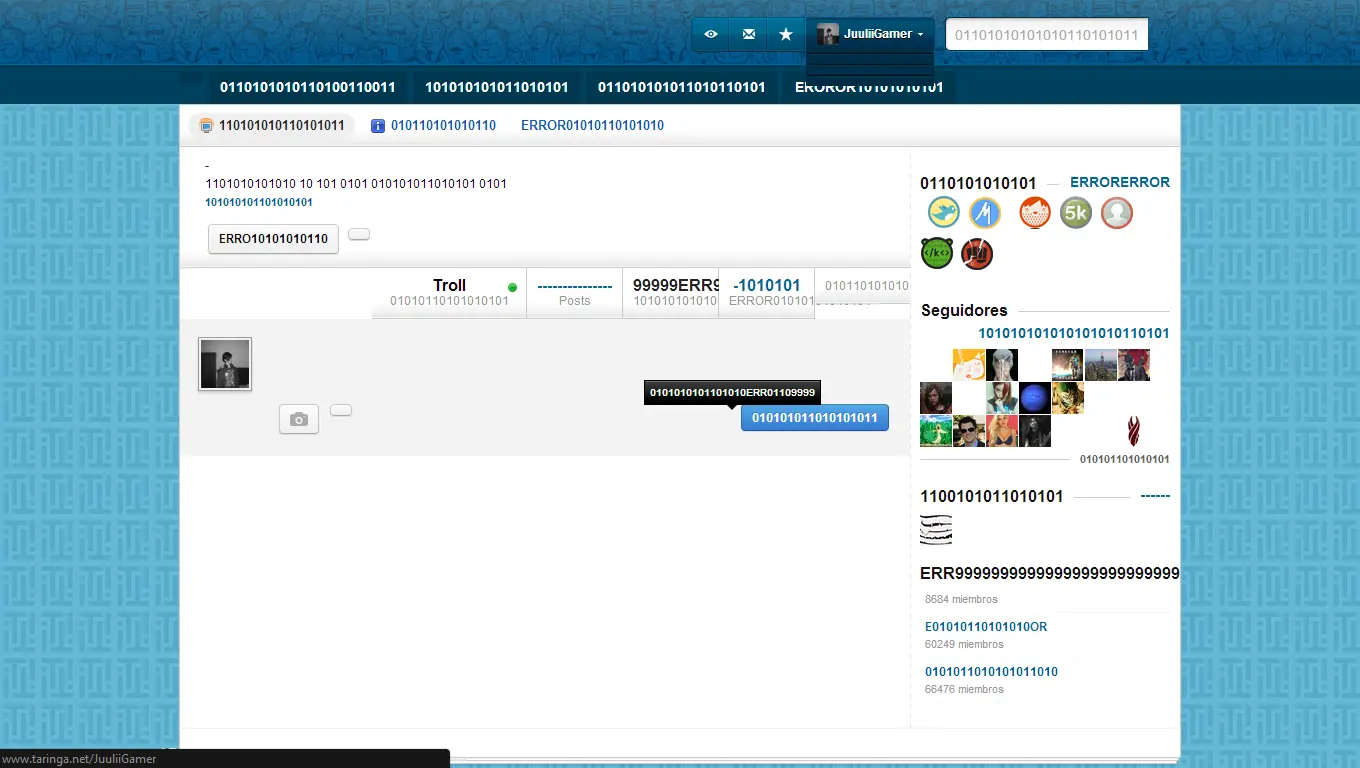Click the JuuliiGamer avatar in header
The width and height of the screenshot is (1360, 768).
click(x=827, y=35)
